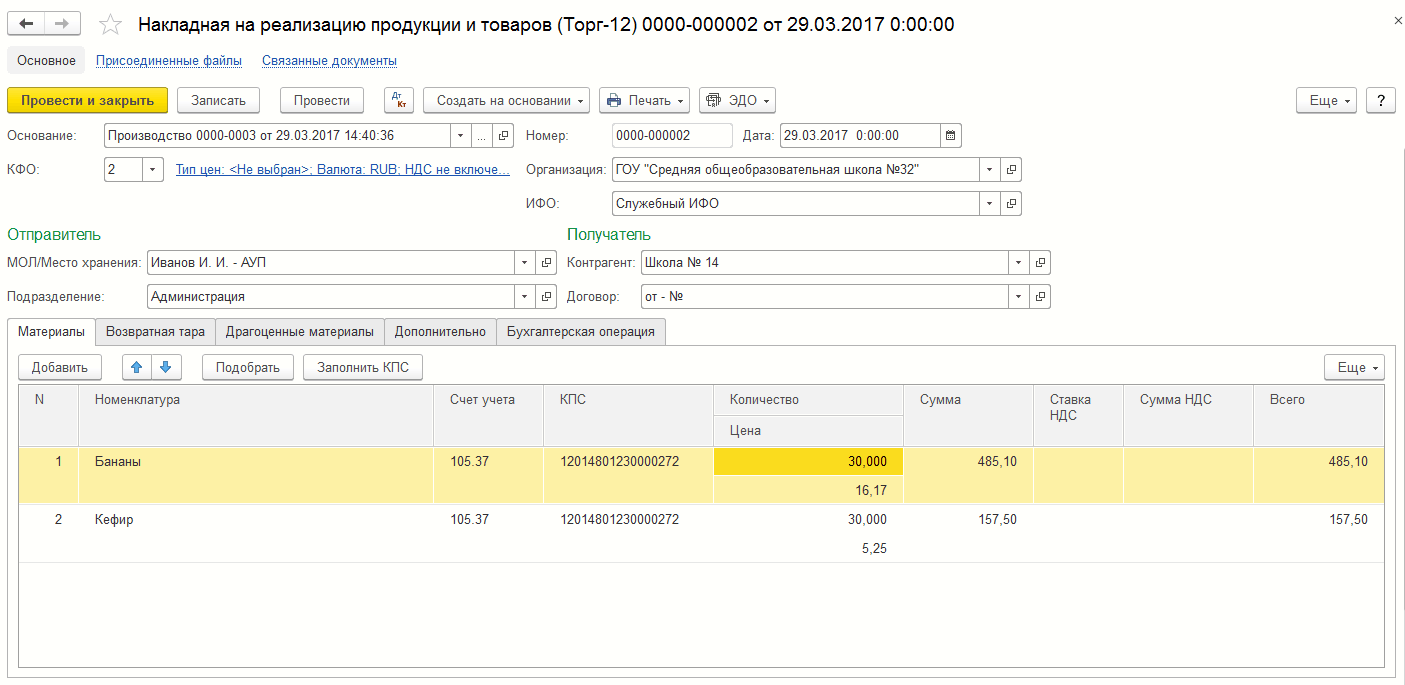Focus the Дата input field
The width and height of the screenshot is (1405, 685).
pyautogui.click(x=860, y=135)
